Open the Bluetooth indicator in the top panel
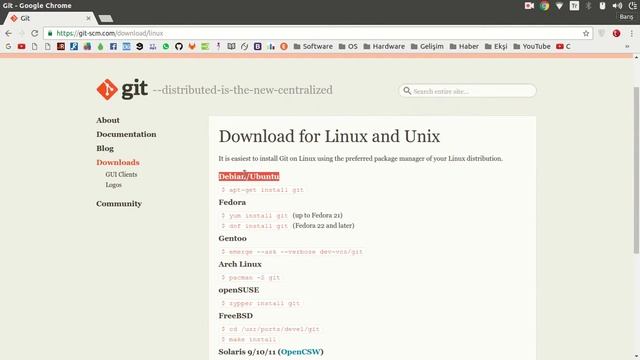Image resolution: width=640 pixels, height=360 pixels. 588,6
